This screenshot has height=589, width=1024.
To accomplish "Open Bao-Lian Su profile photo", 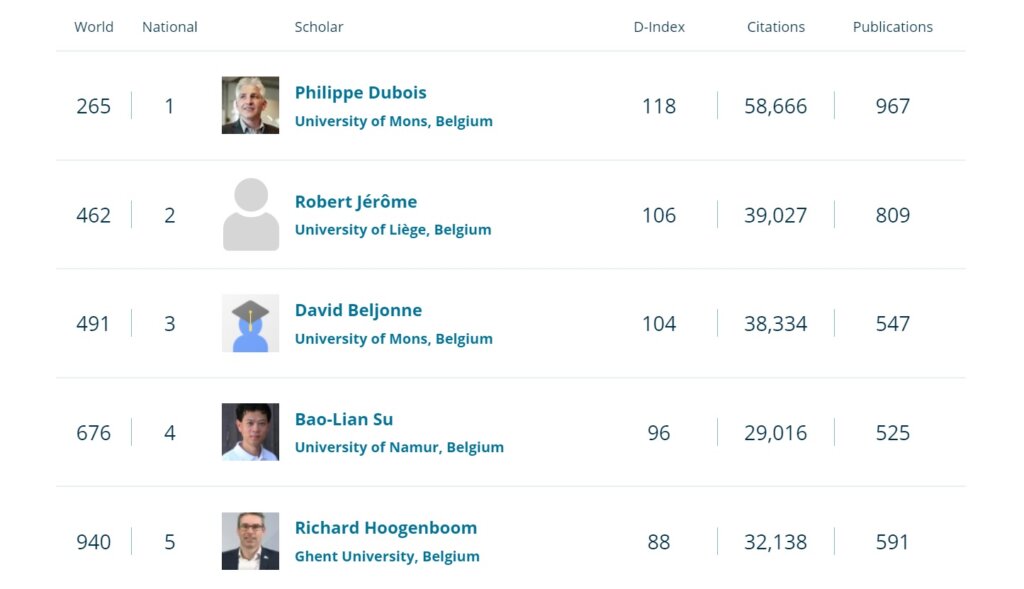I will click(250, 432).
